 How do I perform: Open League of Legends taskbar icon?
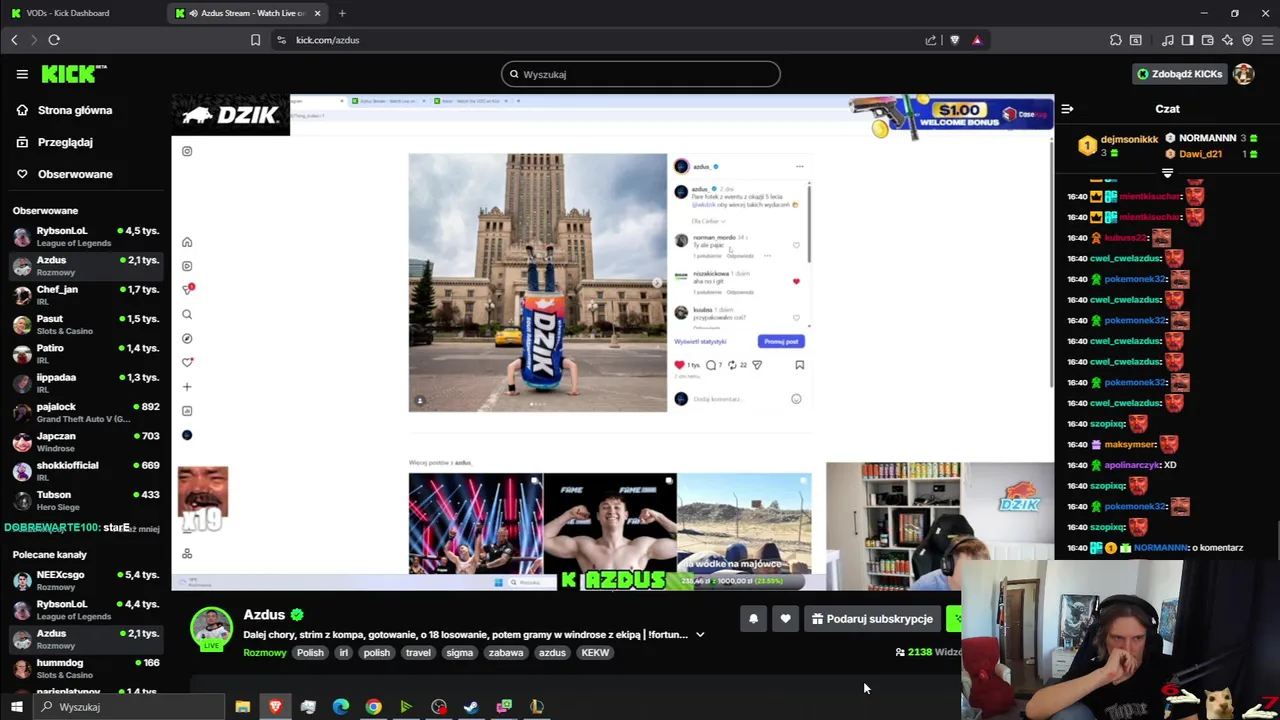(537, 707)
